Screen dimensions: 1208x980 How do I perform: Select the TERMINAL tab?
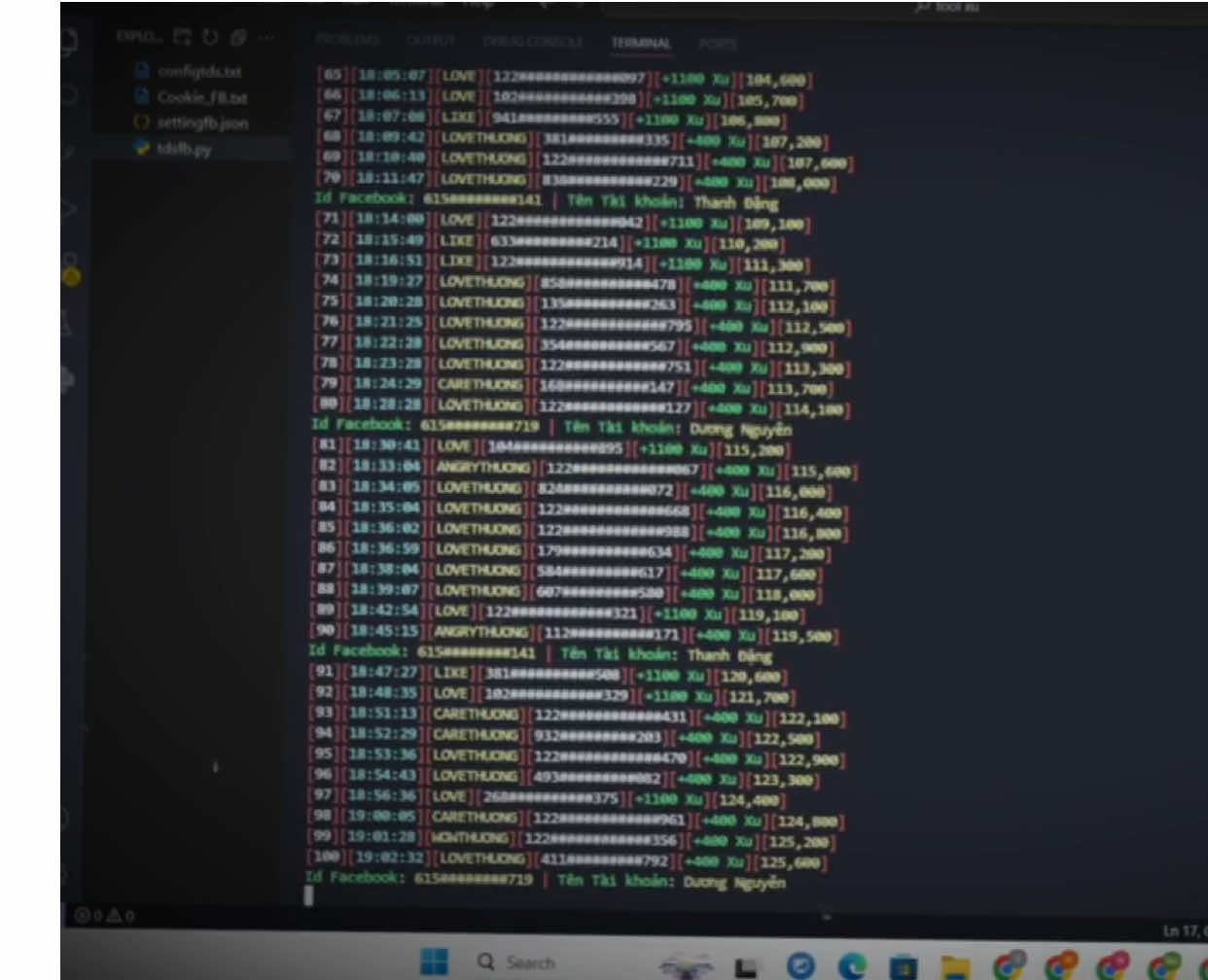pos(641,43)
